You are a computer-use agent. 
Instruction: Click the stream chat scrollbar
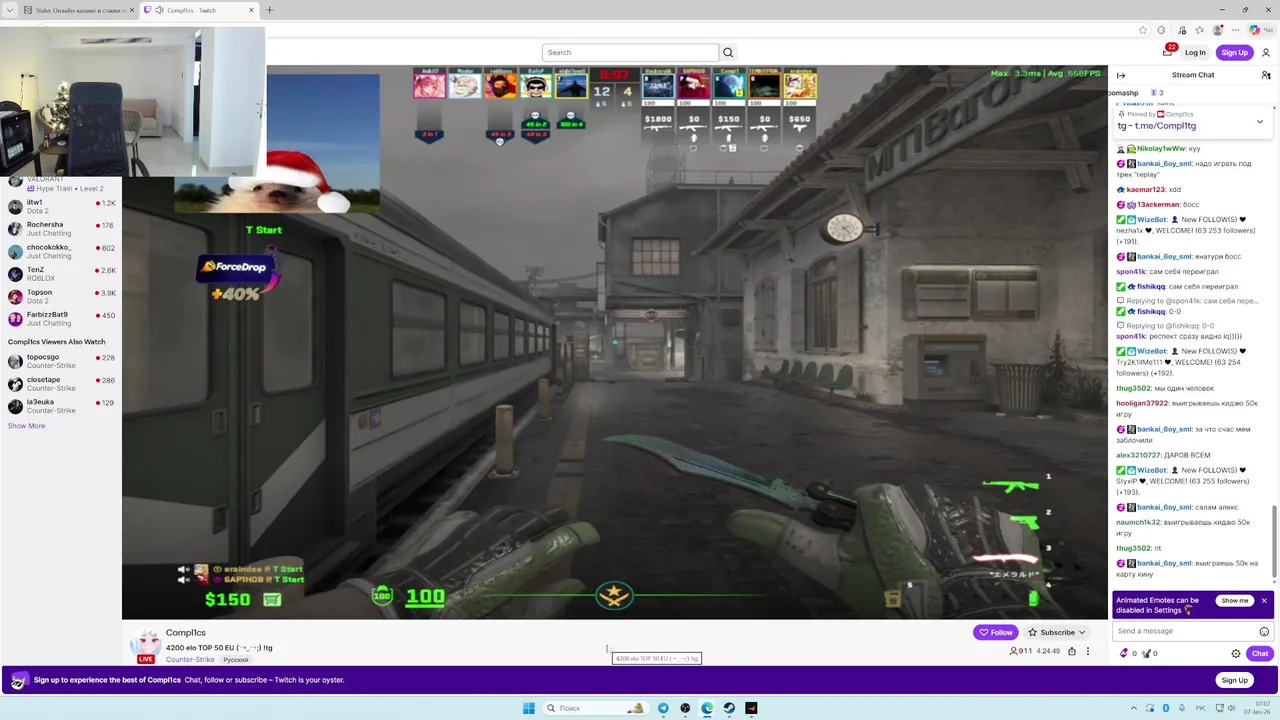(x=1274, y=540)
